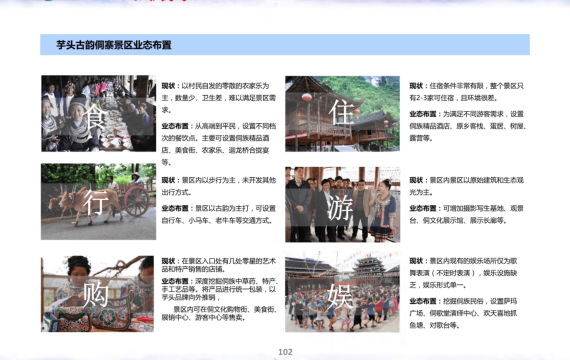The height and width of the screenshot is (360, 570).
Task: Click text 从高端到平民，设置不同档
Action: 236,126
